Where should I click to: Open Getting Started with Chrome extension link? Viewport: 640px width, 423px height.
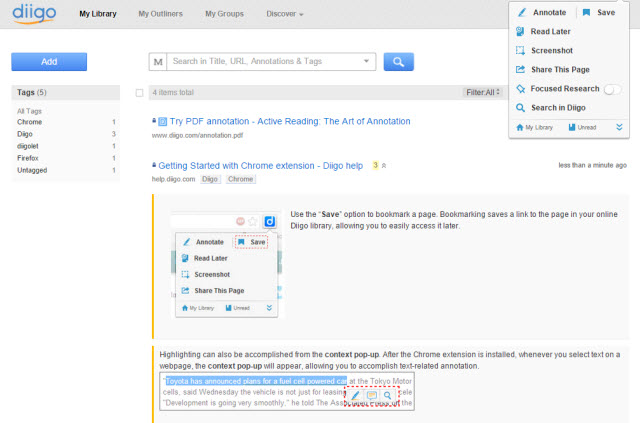click(x=260, y=166)
